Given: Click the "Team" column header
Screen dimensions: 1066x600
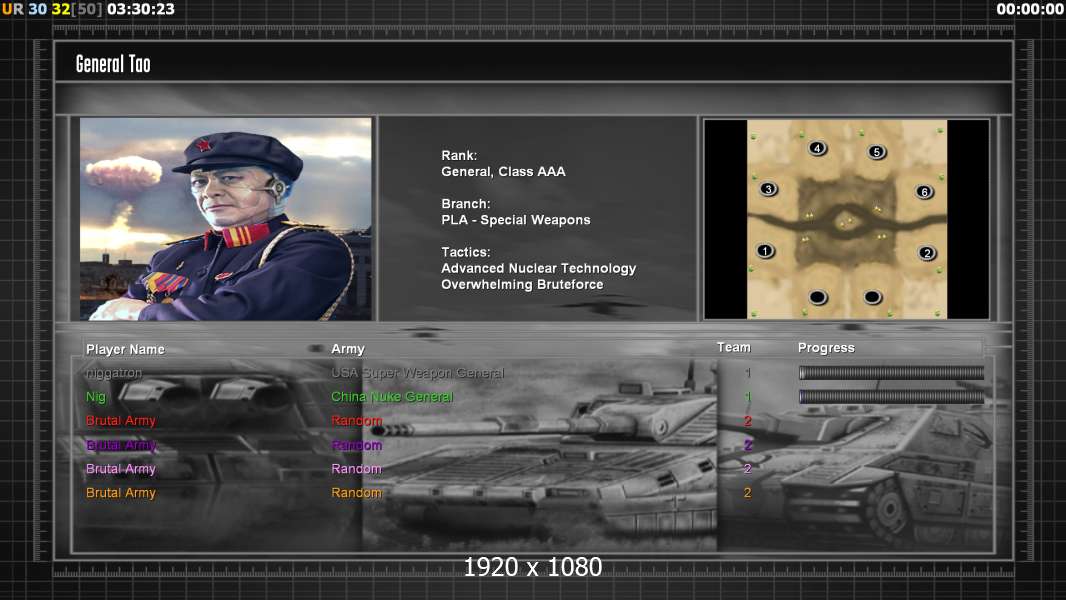Looking at the screenshot, I should click(x=734, y=347).
